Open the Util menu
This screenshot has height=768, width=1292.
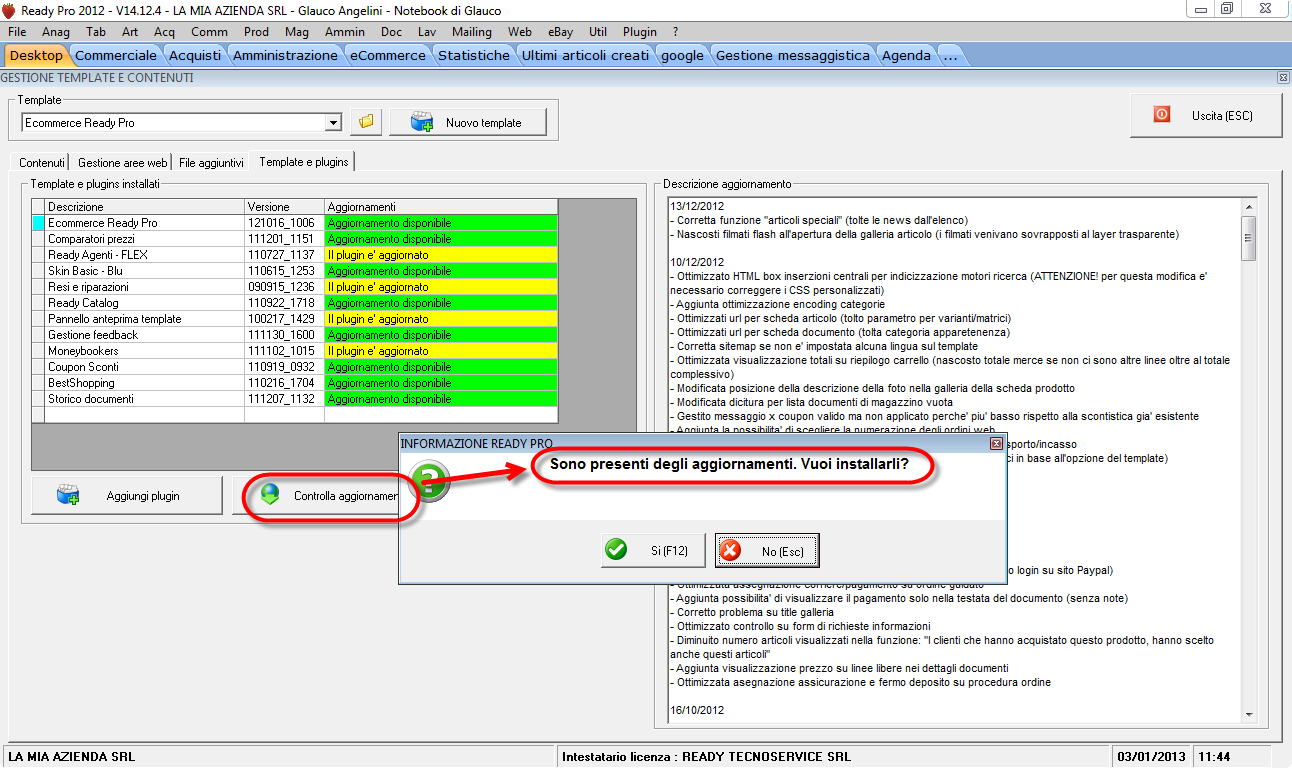(x=598, y=32)
